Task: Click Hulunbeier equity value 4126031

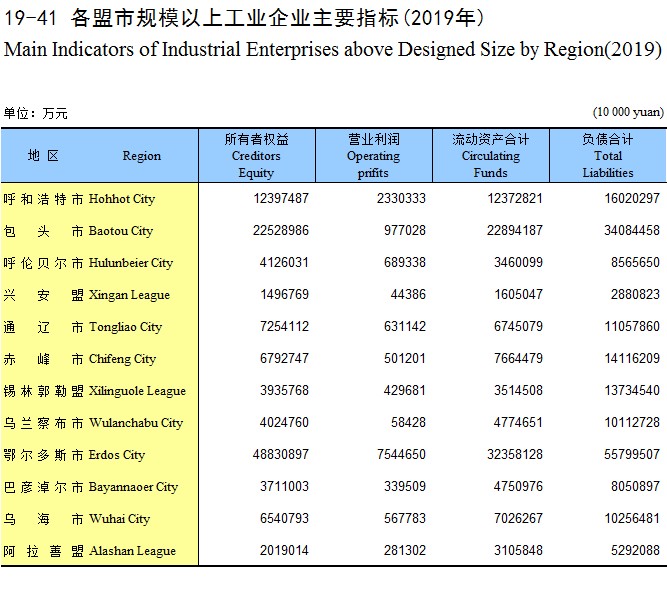Action: (284, 262)
